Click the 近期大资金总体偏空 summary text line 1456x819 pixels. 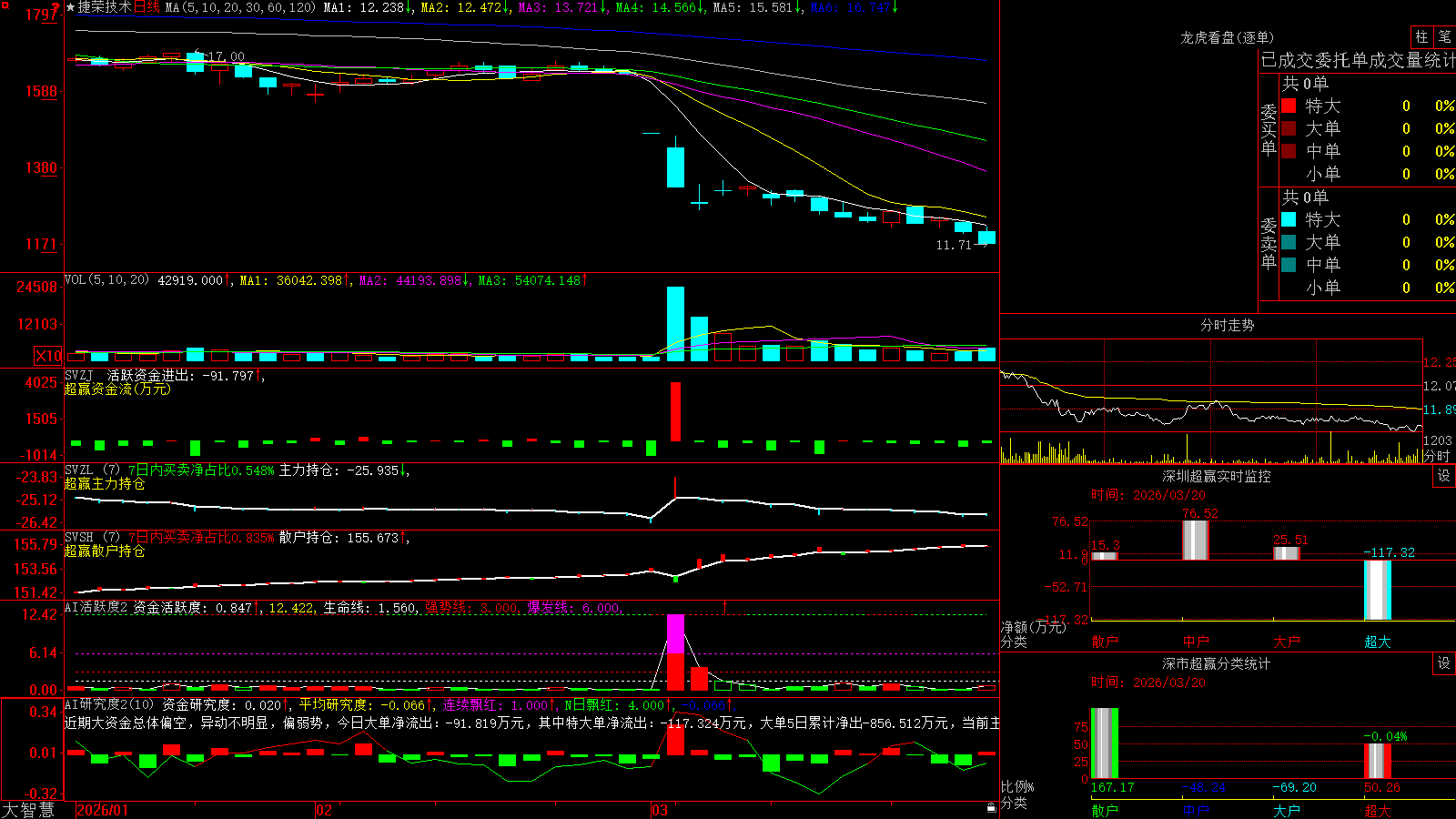[532, 723]
